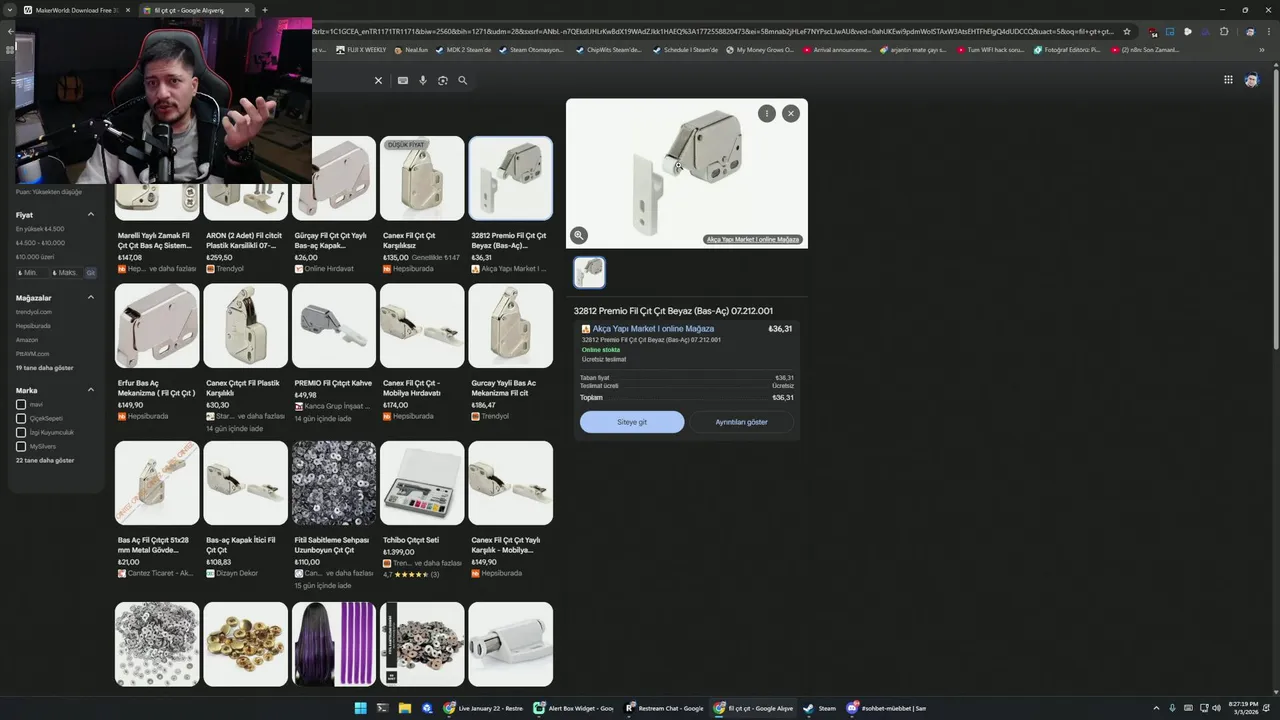The image size is (1280, 720).
Task: Switch to 'Restream Chat' window in taskbar
Action: [x=664, y=708]
